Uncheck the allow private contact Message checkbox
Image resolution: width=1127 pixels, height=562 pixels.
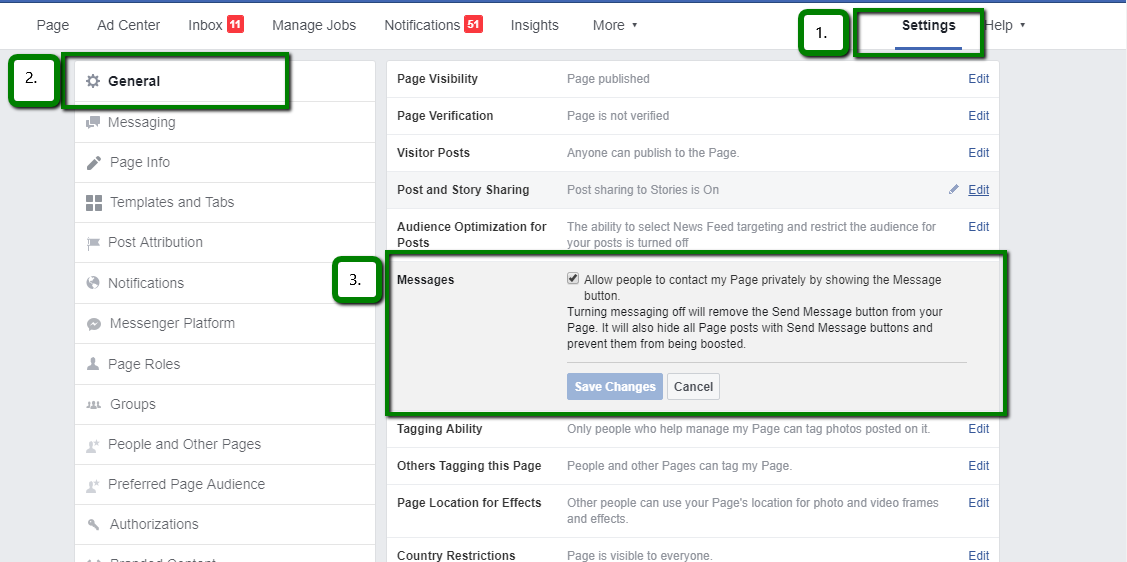(x=573, y=279)
